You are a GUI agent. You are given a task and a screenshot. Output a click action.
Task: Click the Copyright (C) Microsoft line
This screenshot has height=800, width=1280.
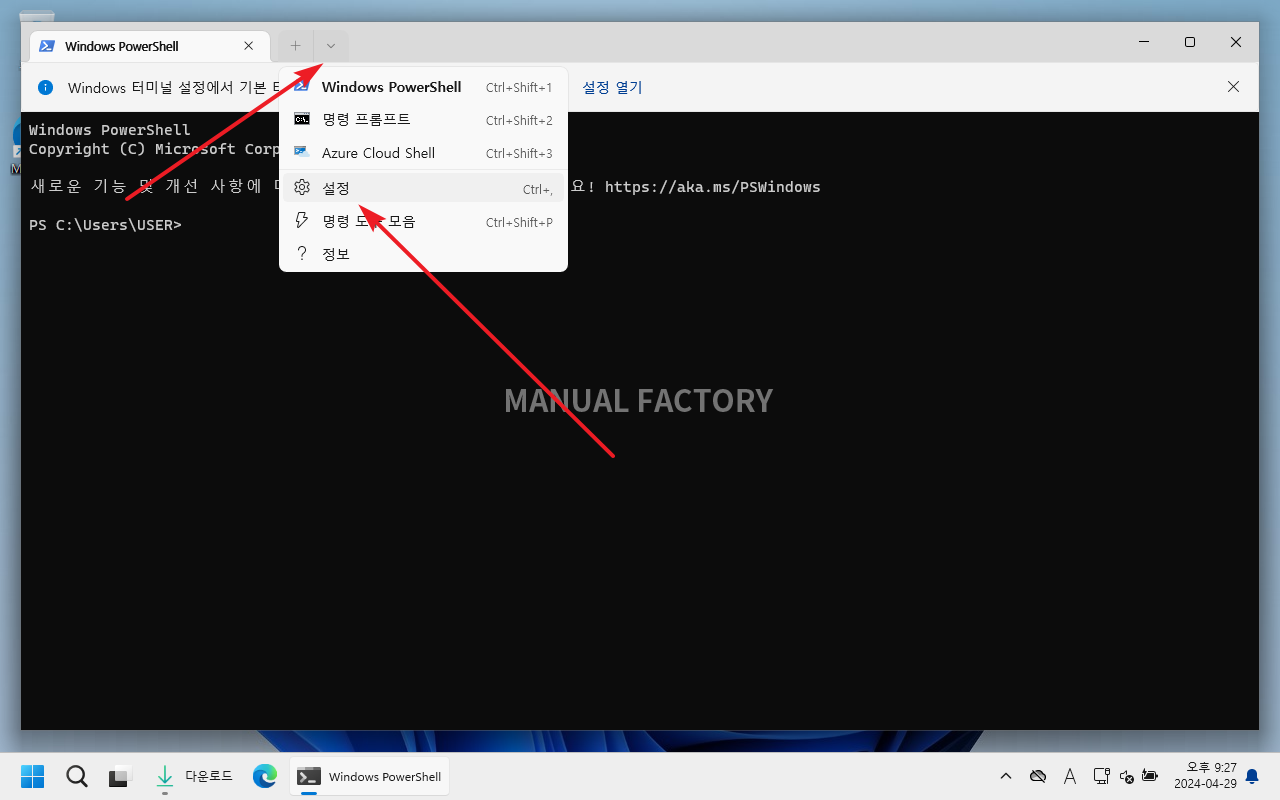click(155, 149)
